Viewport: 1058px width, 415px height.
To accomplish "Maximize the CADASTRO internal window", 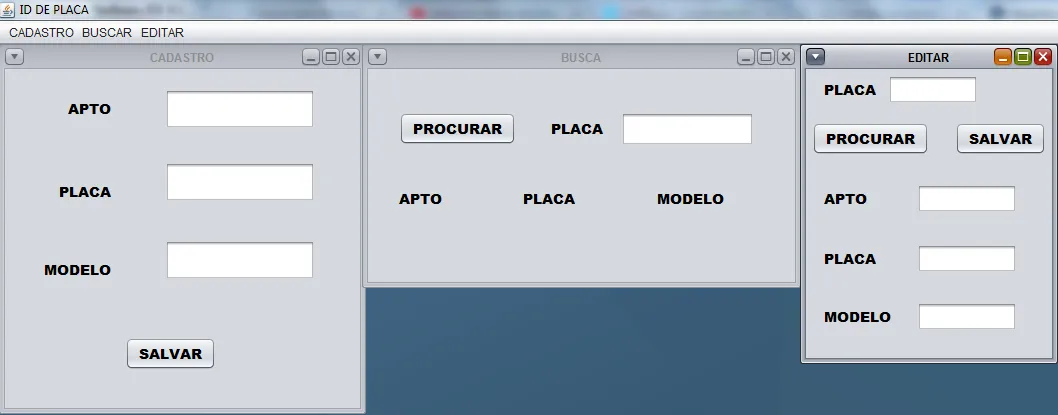I will (331, 57).
